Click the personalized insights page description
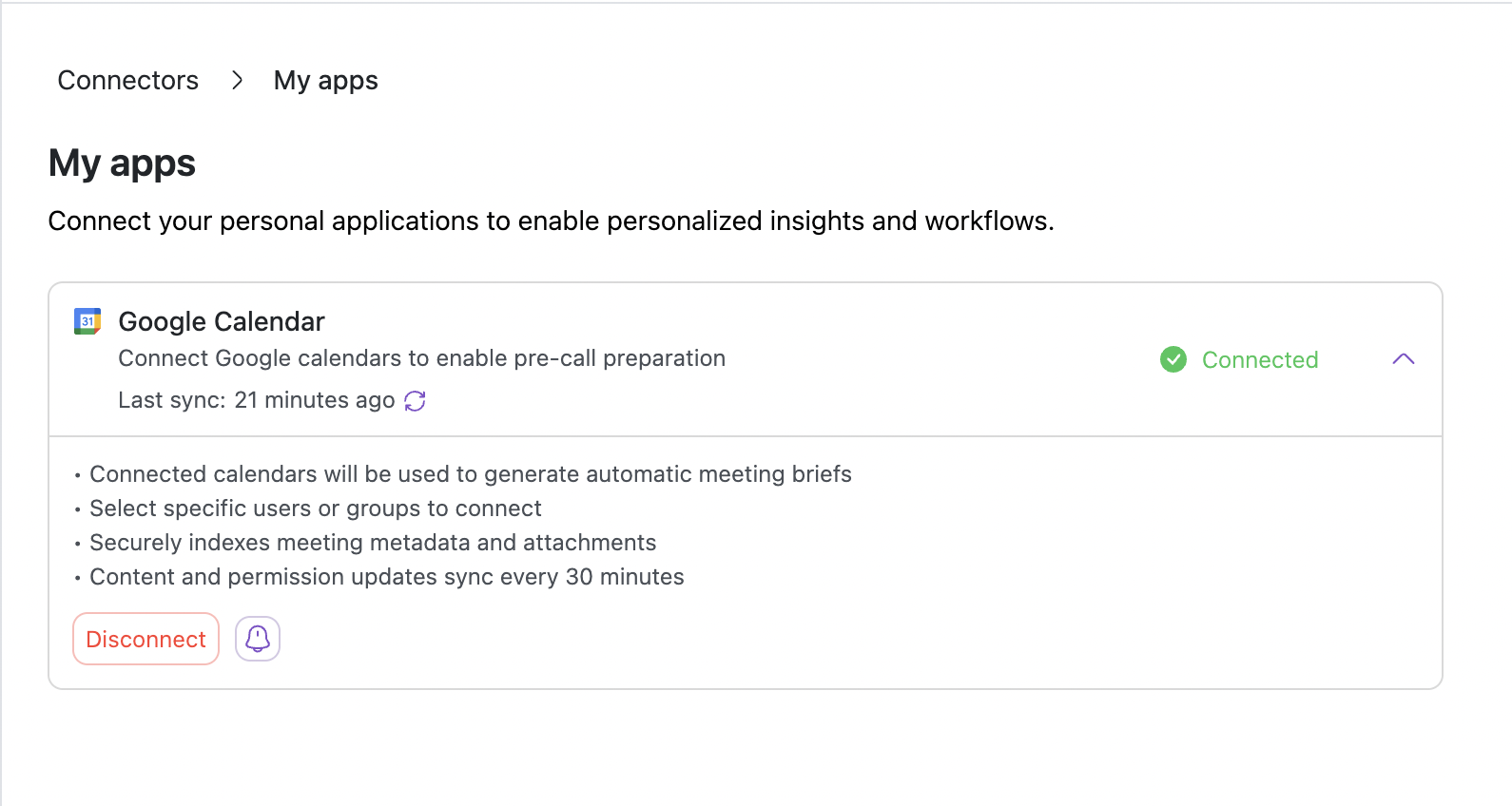Image resolution: width=1512 pixels, height=806 pixels. 551,221
